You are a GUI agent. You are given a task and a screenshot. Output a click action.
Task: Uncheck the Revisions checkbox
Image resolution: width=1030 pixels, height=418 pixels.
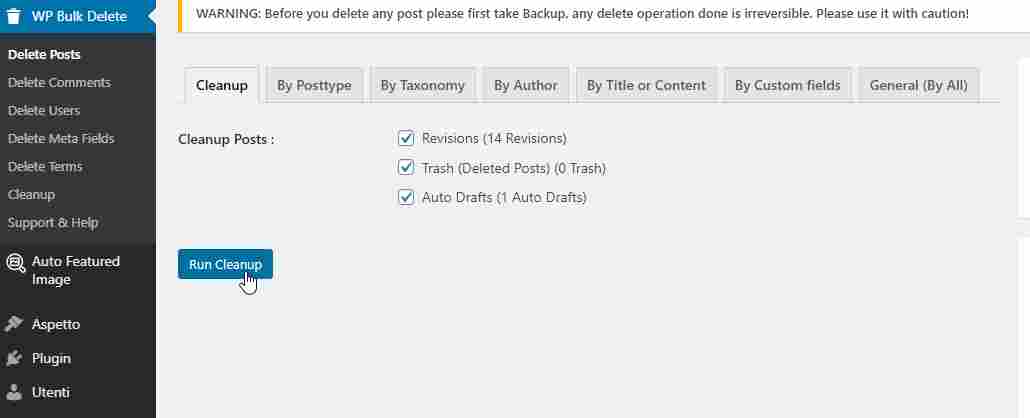[x=406, y=139]
